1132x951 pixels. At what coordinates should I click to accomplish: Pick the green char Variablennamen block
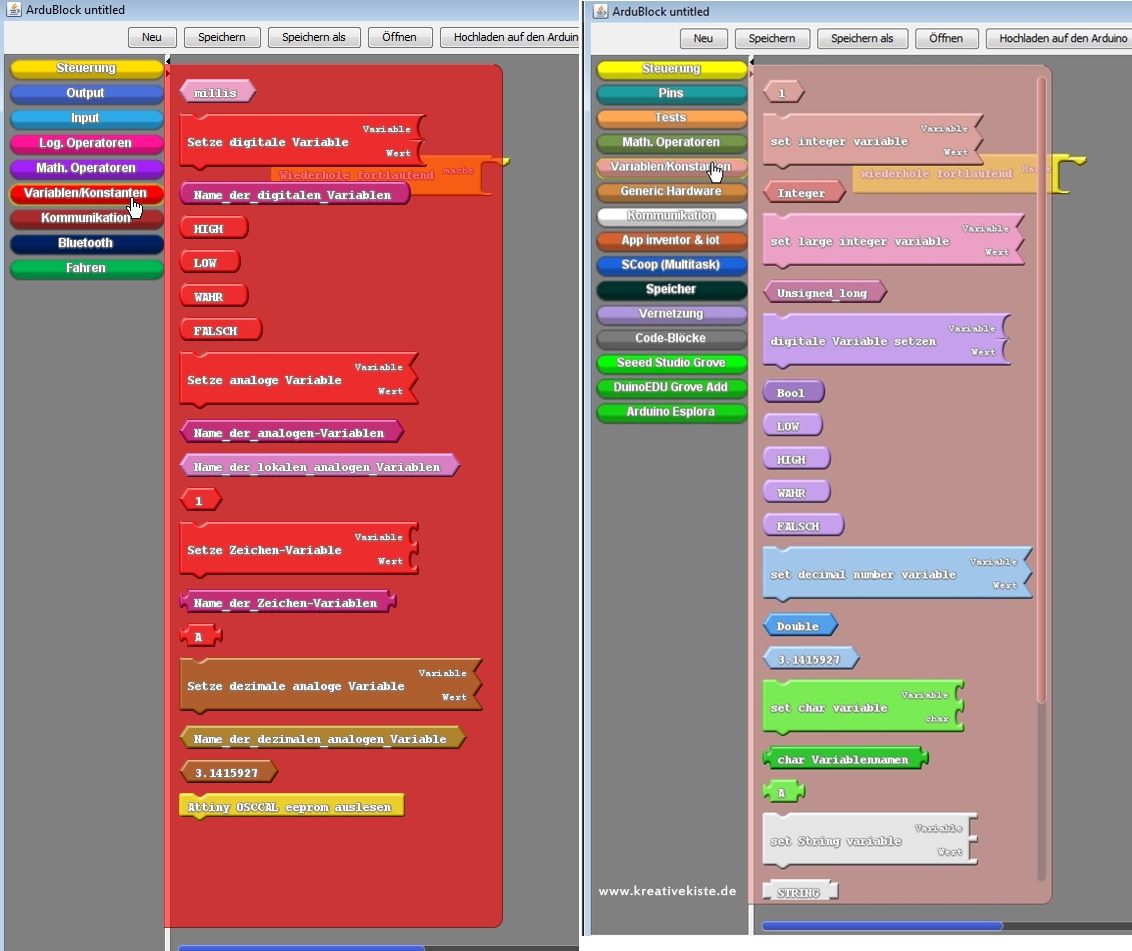click(x=843, y=759)
